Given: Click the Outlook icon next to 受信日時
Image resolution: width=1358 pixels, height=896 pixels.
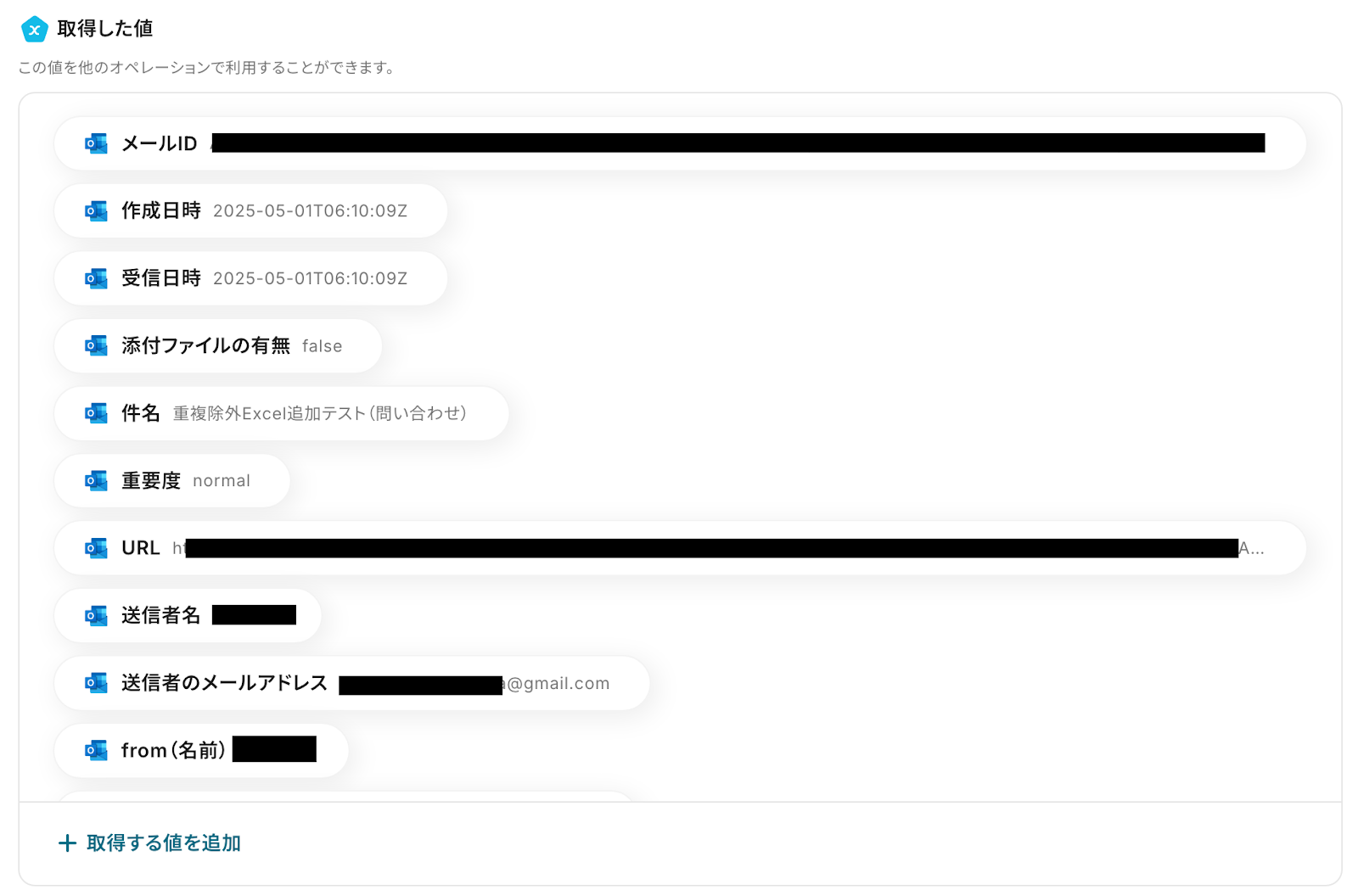Looking at the screenshot, I should coord(96,278).
